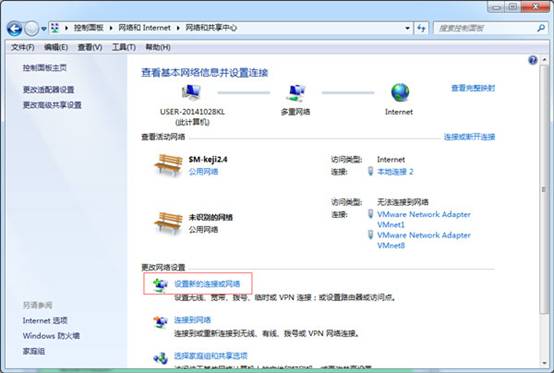Click the 多重网络 network icon
The height and width of the screenshot is (373, 554).
[295, 93]
